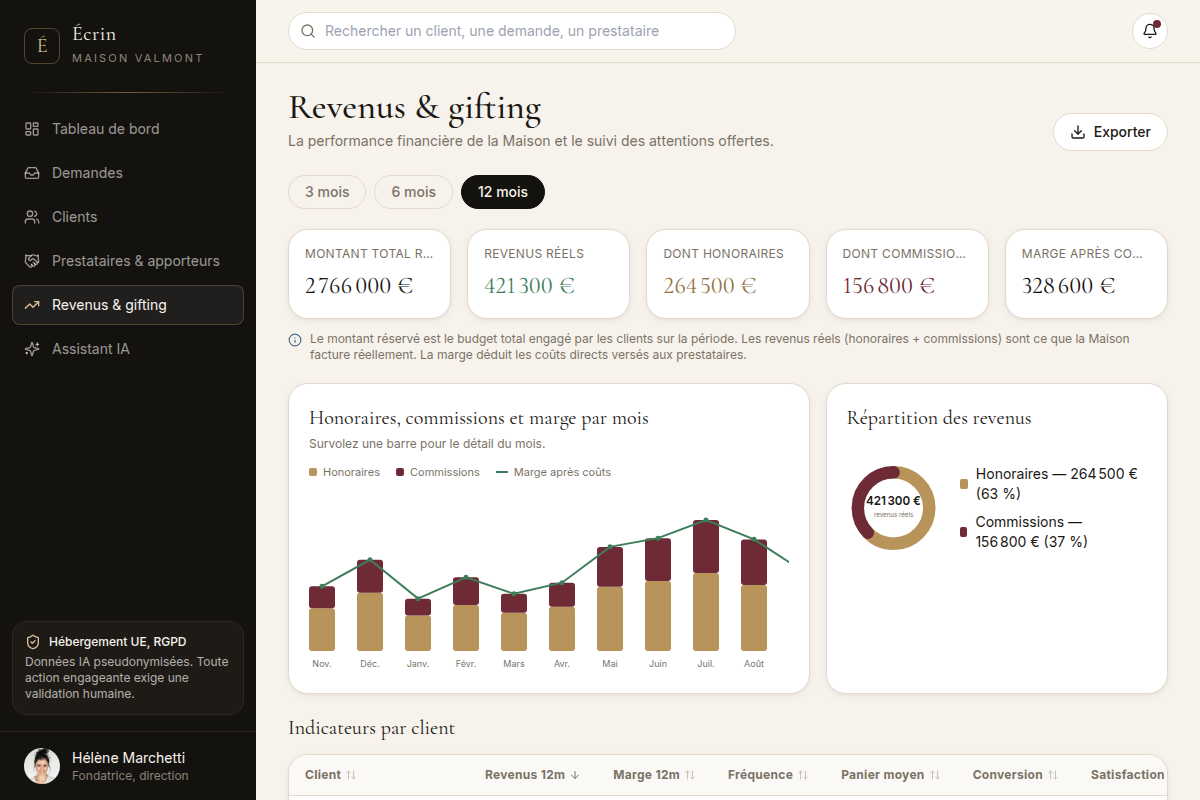Image resolution: width=1200 pixels, height=800 pixels.
Task: Toggle the Honoraires legend series
Action: [x=345, y=472]
